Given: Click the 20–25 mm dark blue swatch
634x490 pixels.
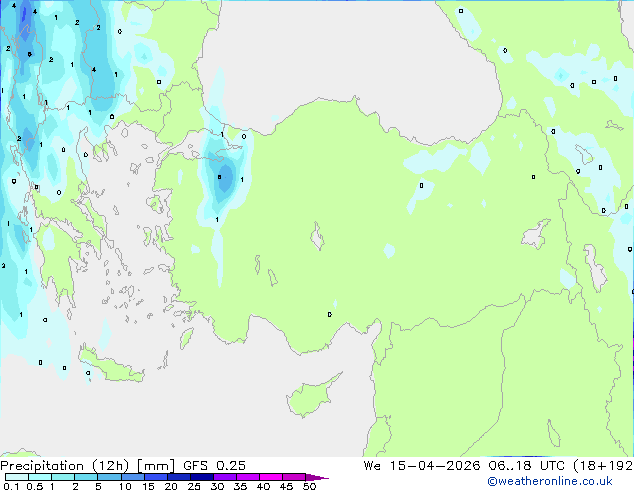Looking at the screenshot, I should [178, 477].
